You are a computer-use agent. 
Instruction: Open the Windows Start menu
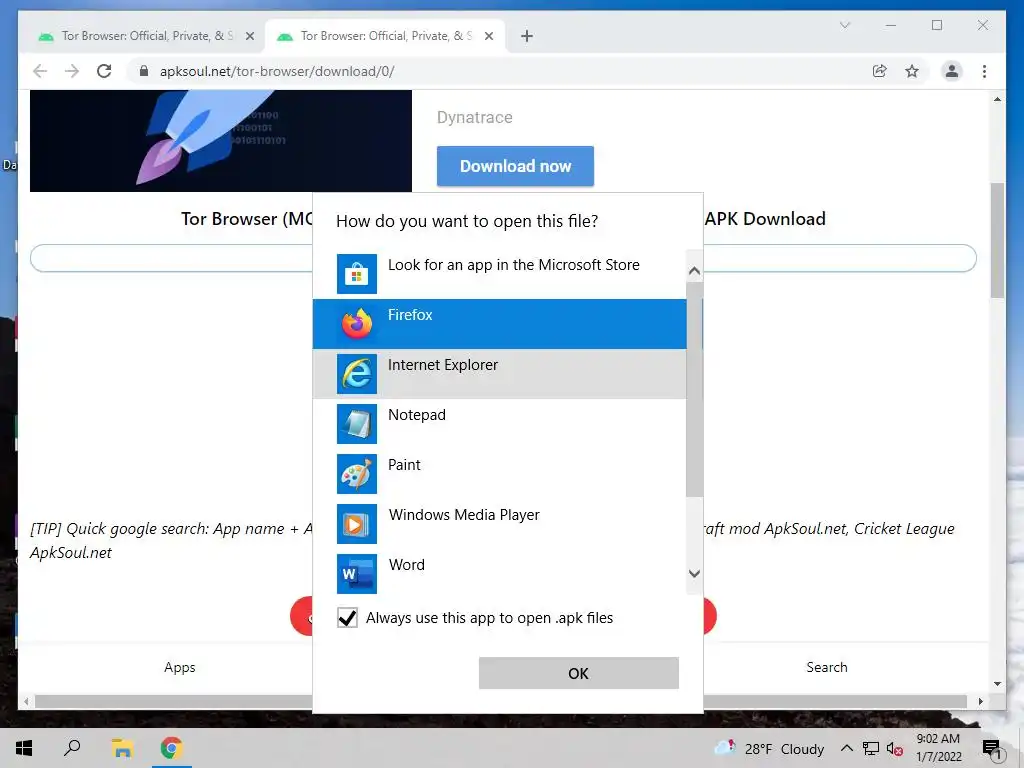[24, 748]
